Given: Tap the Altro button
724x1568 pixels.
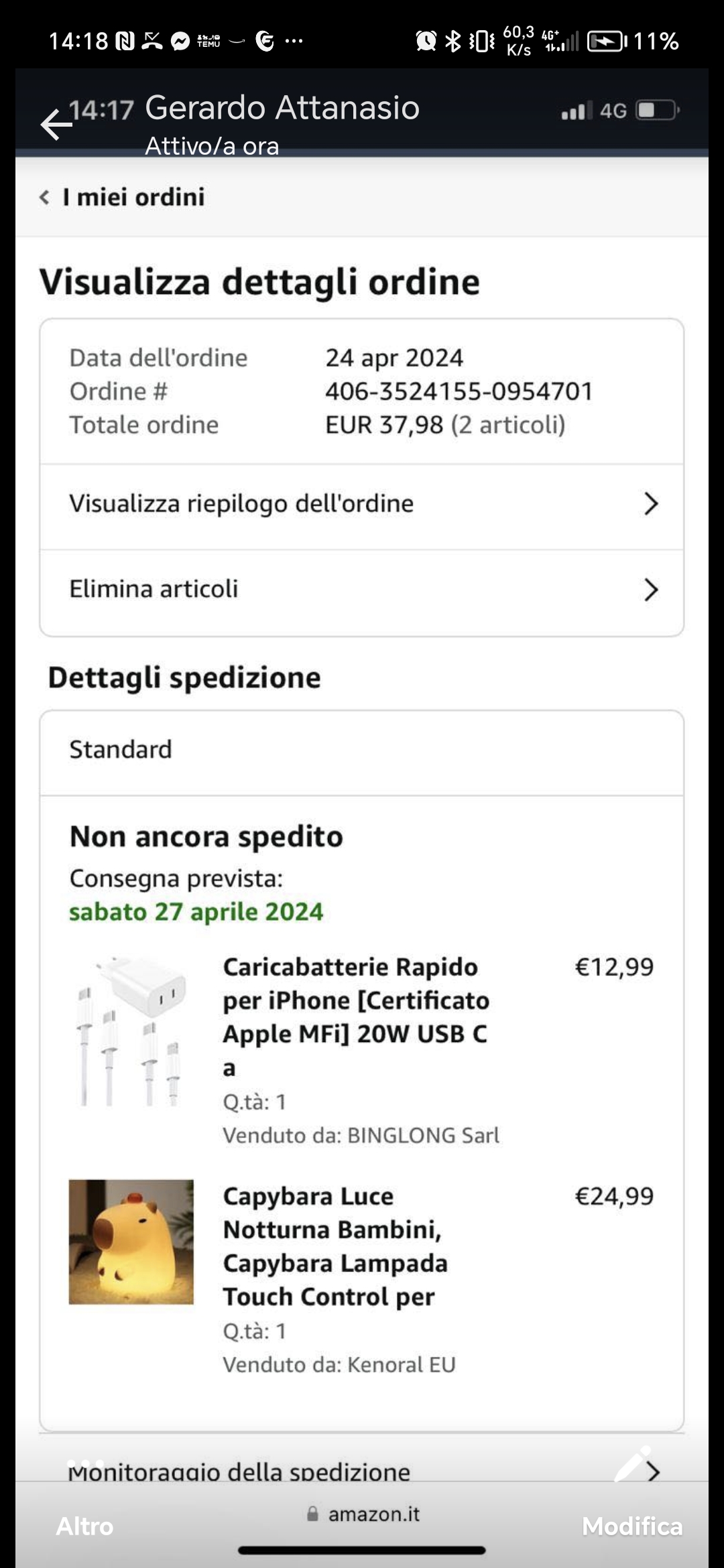Looking at the screenshot, I should click(x=84, y=1526).
